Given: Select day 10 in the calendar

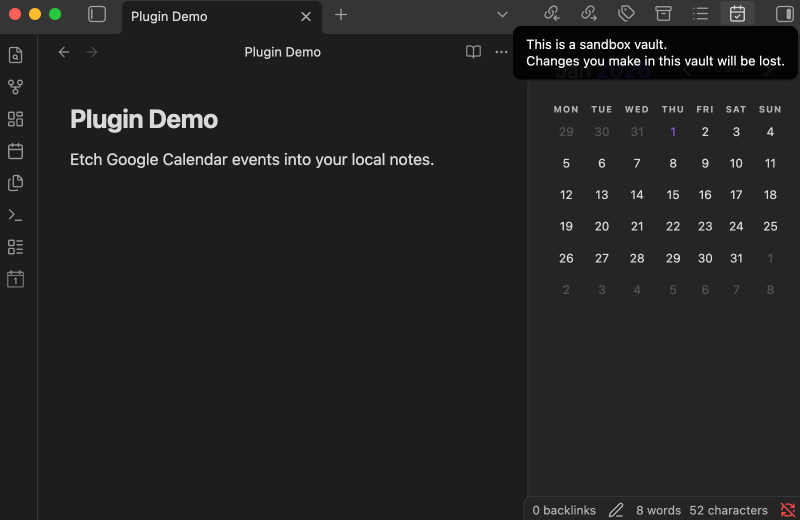Looking at the screenshot, I should (x=736, y=163).
